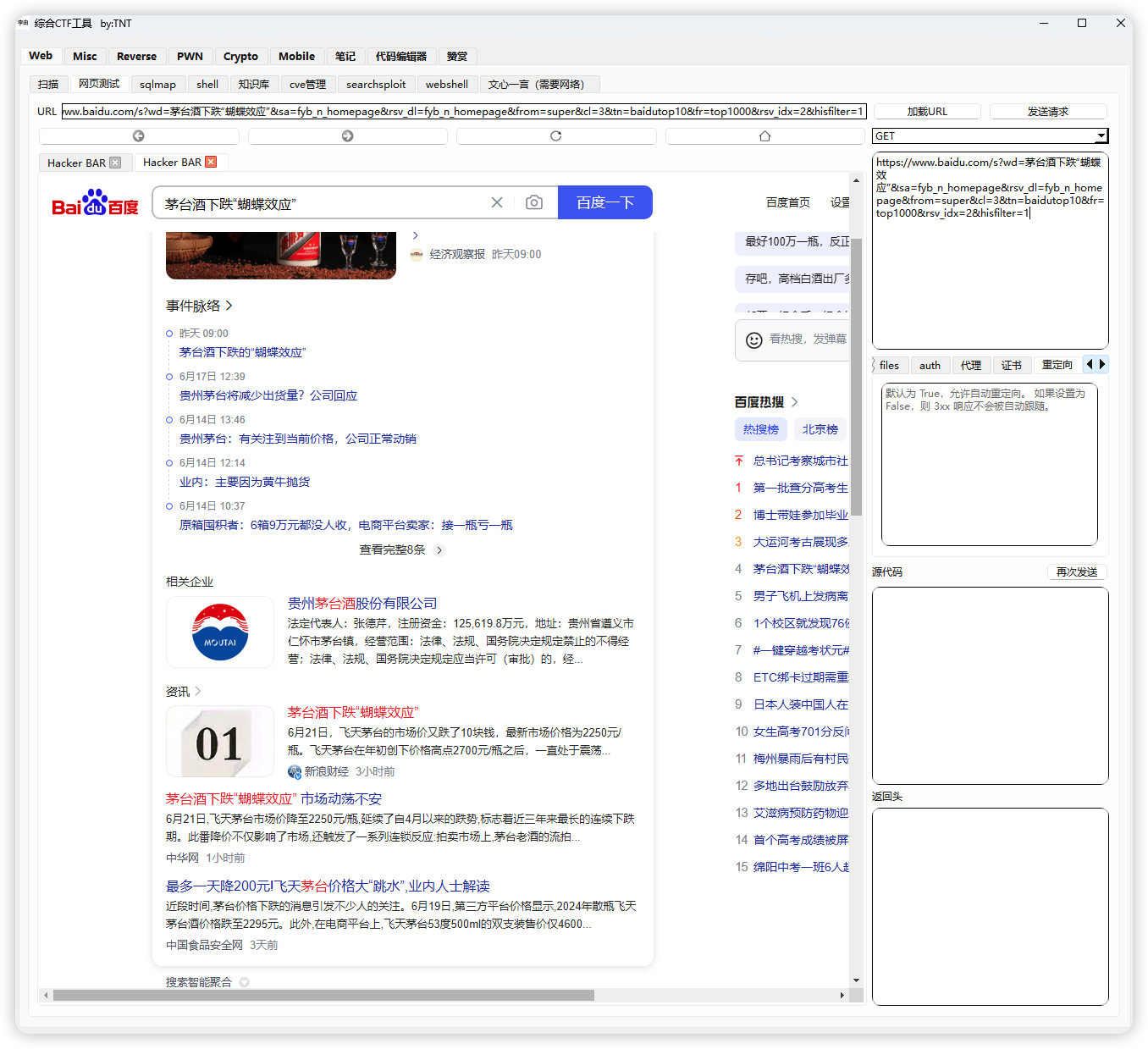This screenshot has height=1049, width=1148.
Task: Open 最多一天降200元 news link
Action: coord(328,886)
